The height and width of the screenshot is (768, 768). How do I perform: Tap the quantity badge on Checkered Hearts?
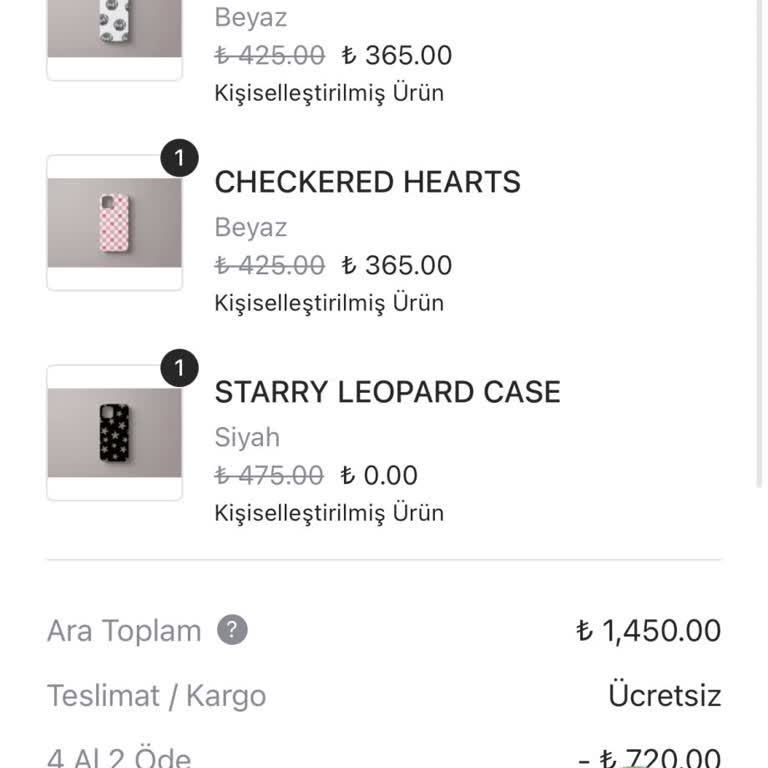pos(179,159)
